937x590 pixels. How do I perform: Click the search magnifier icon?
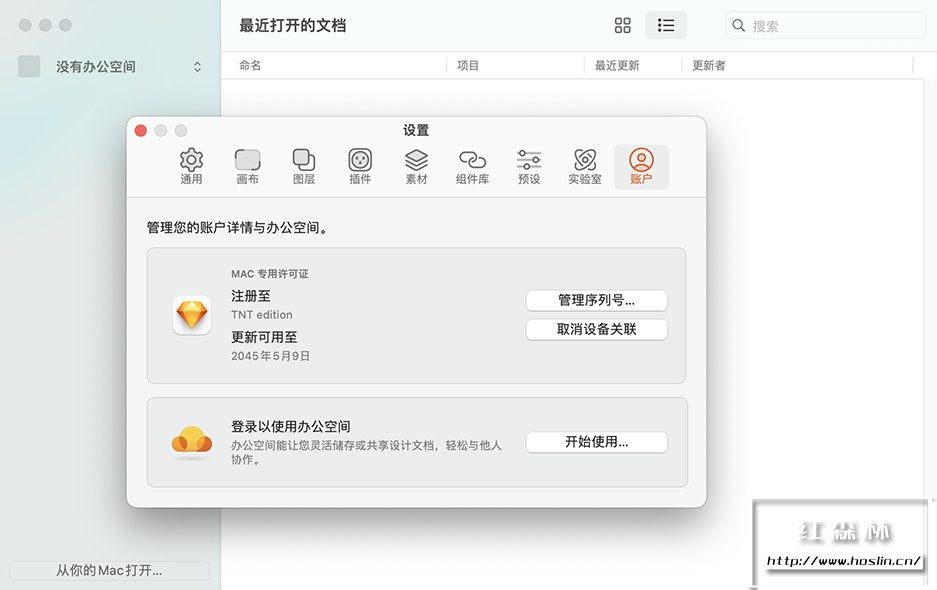tap(739, 26)
